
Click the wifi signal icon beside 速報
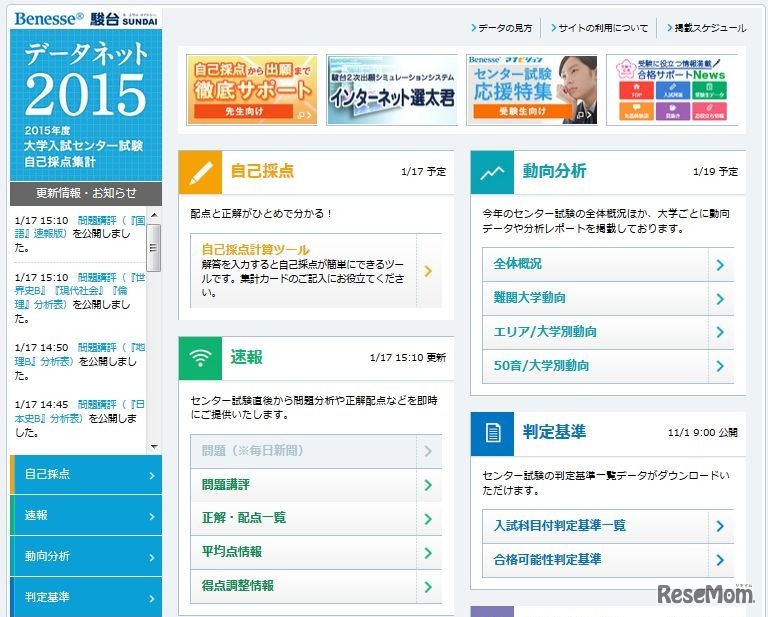(200, 358)
